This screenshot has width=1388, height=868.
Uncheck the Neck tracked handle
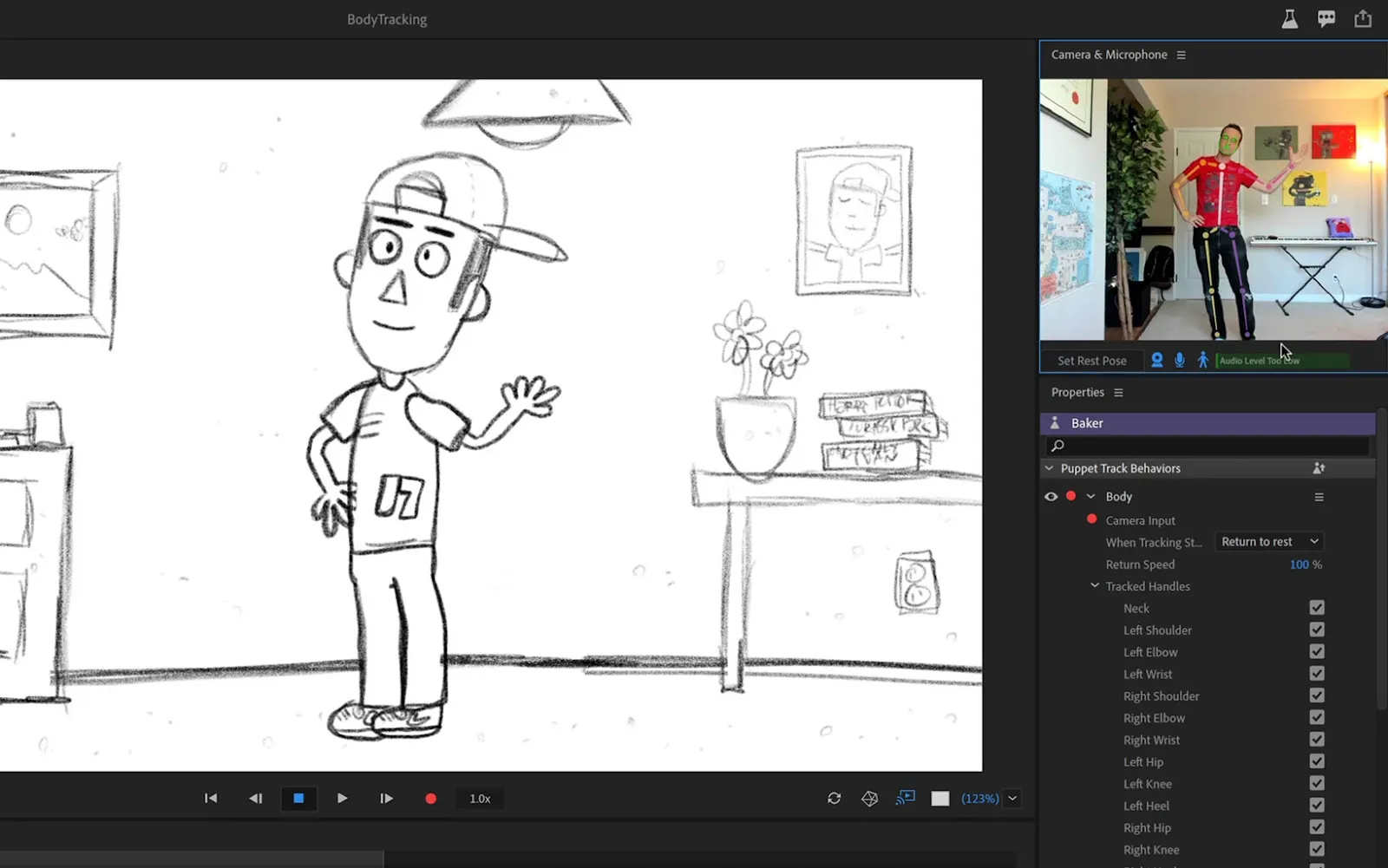click(x=1317, y=608)
